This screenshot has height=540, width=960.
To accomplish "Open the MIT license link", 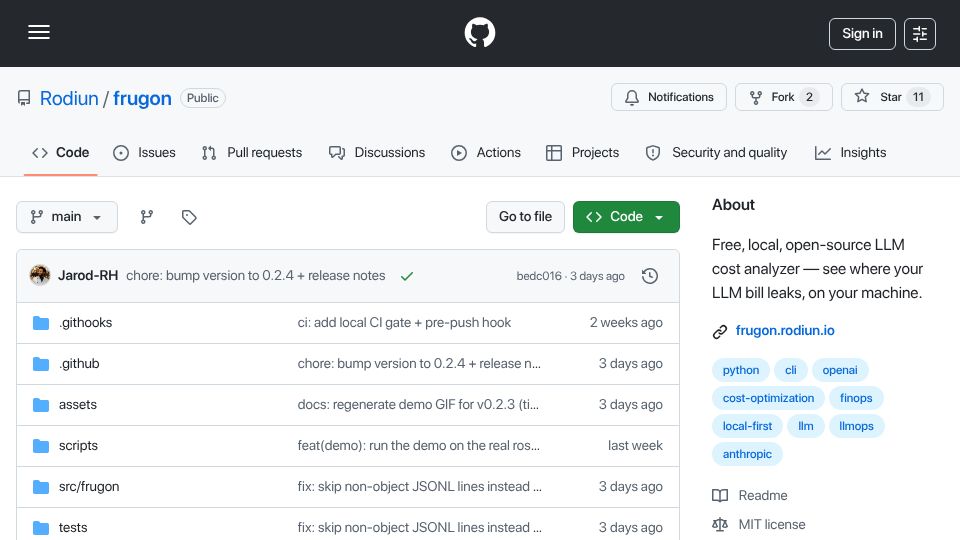I will 759,525.
